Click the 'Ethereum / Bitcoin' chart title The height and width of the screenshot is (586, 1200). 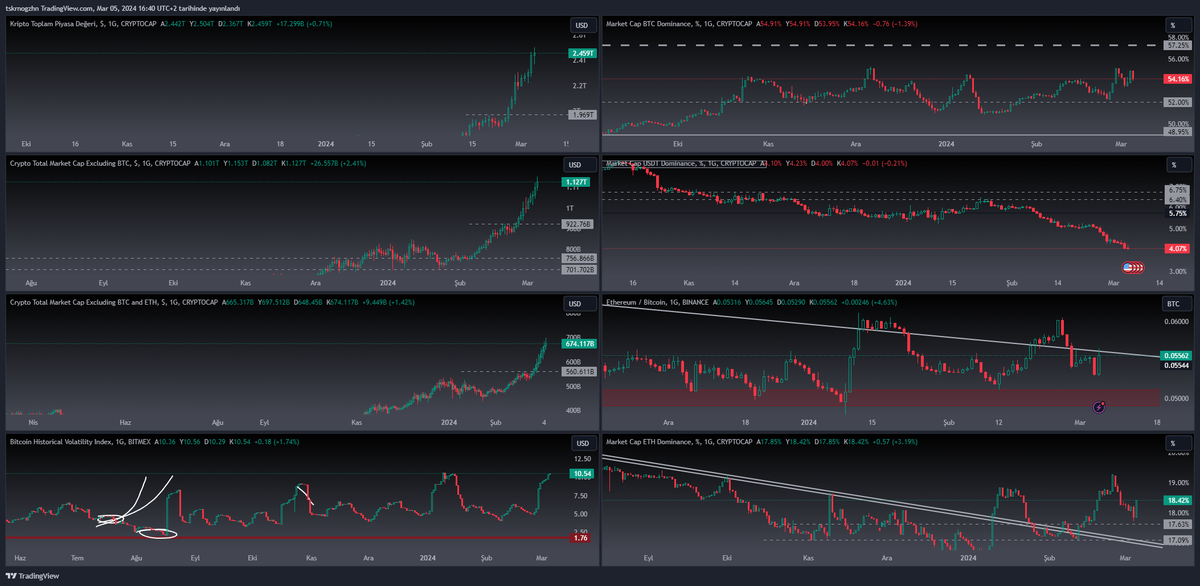pyautogui.click(x=637, y=300)
